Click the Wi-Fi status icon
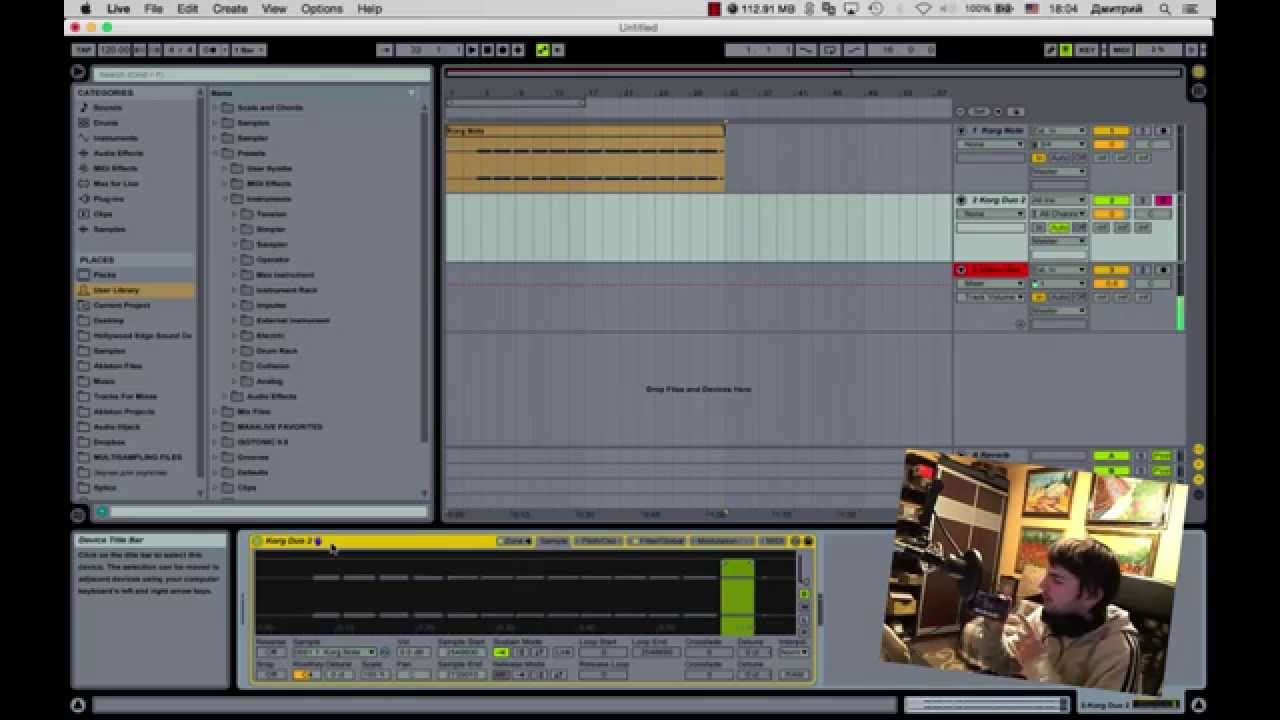The width and height of the screenshot is (1280, 720). (x=923, y=9)
